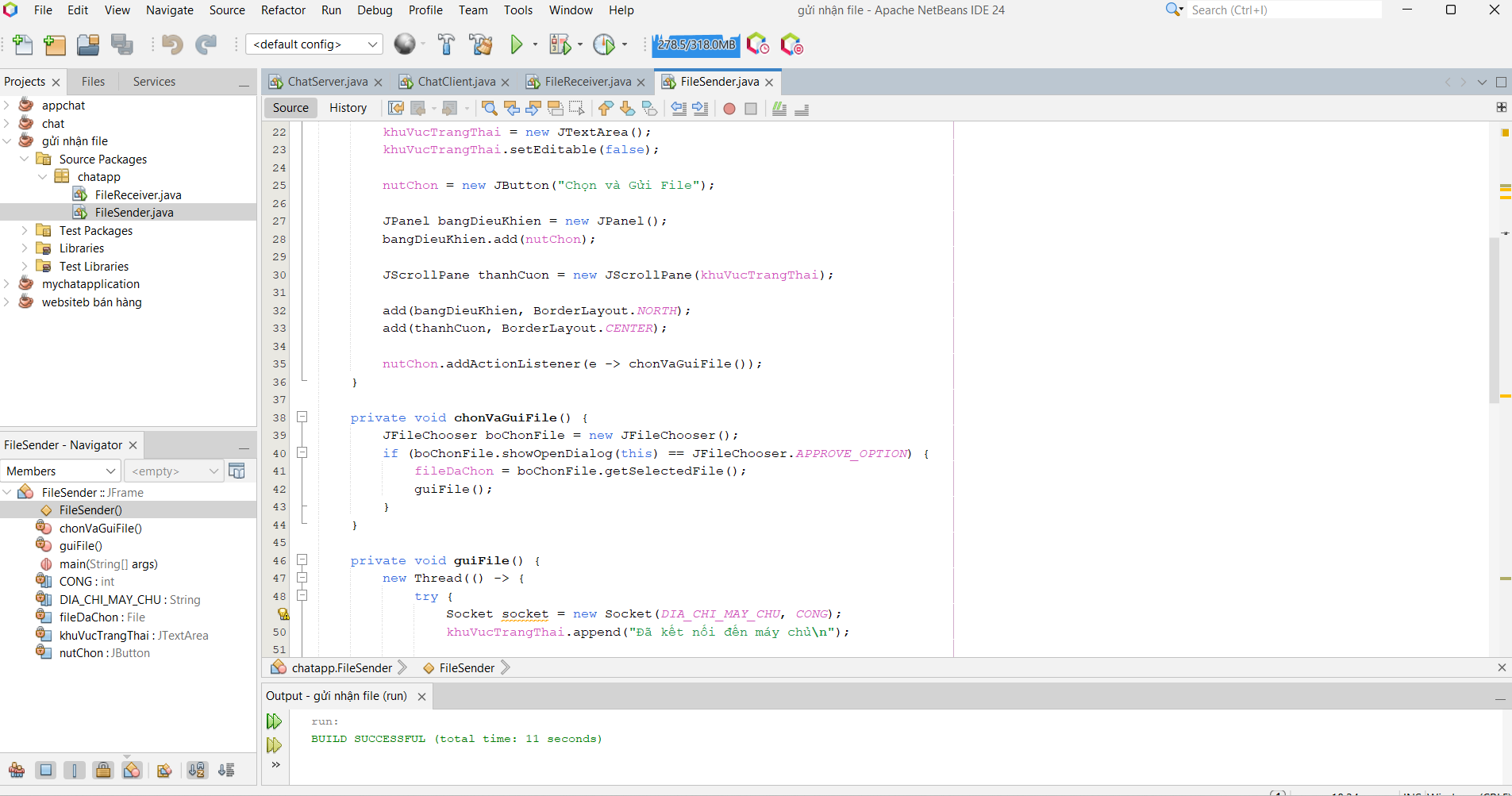
Task: Re-run output using the green arrows icon
Action: [x=274, y=721]
